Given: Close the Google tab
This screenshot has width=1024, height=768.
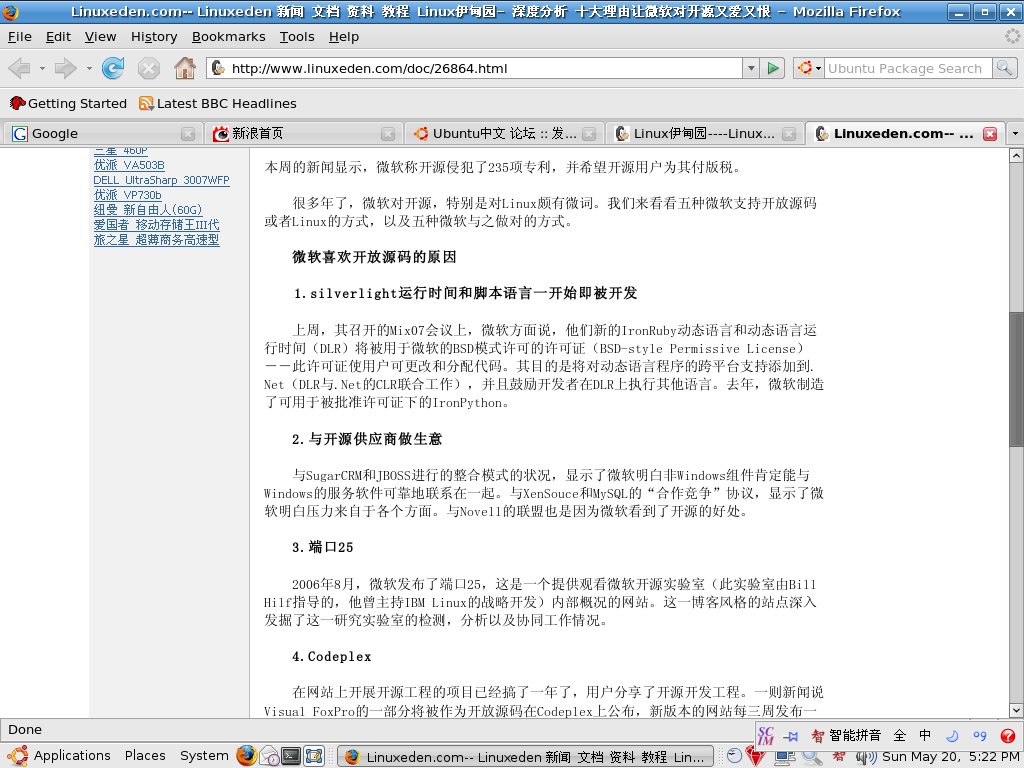Looking at the screenshot, I should click(188, 134).
